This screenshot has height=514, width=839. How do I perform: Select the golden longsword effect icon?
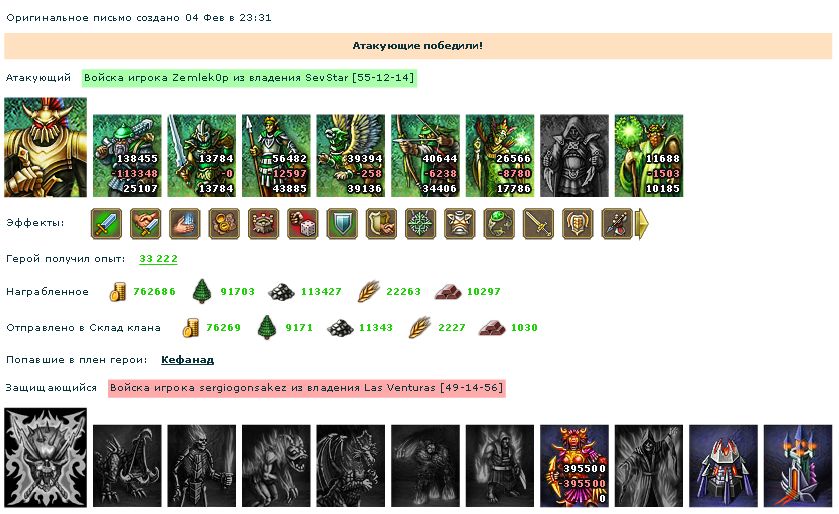538,223
